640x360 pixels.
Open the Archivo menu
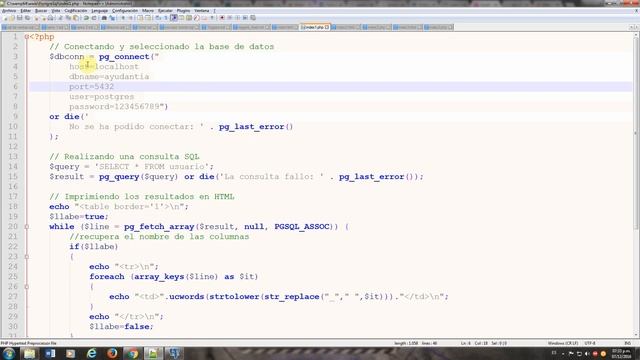8,11
